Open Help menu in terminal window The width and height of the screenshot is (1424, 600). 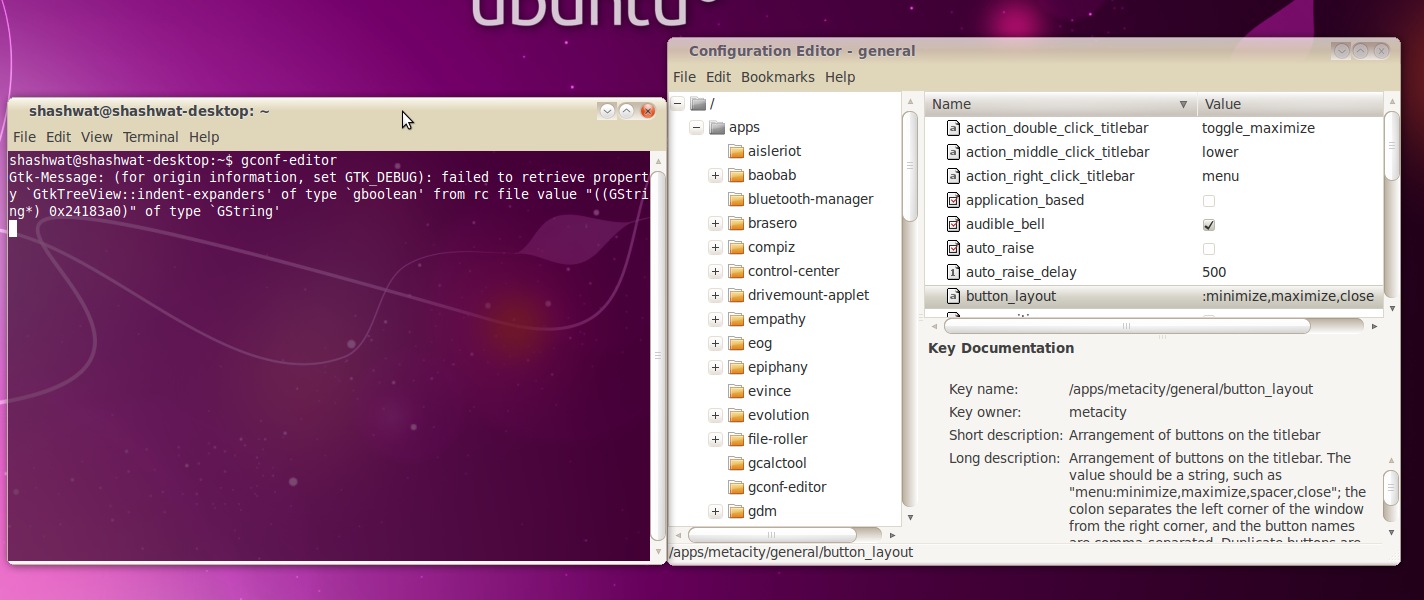(x=204, y=137)
